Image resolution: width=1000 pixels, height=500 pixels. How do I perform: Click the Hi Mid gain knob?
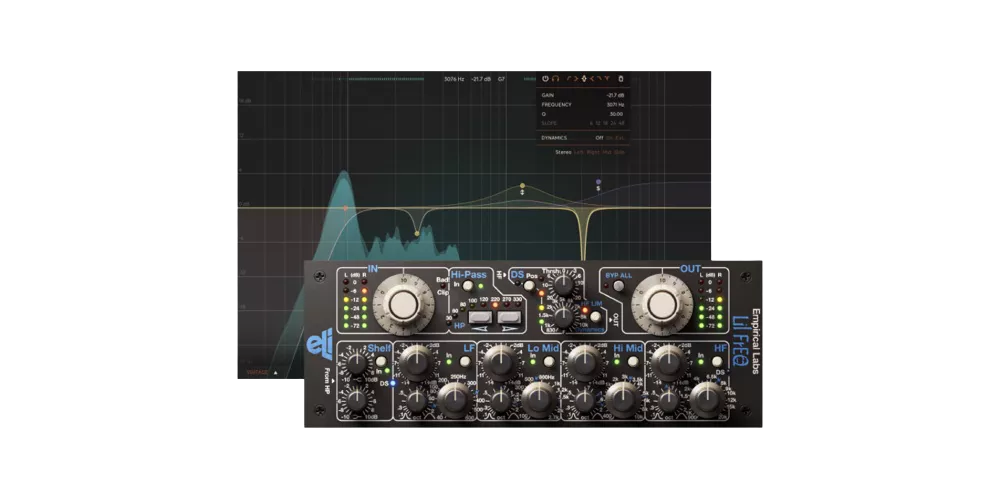(585, 363)
